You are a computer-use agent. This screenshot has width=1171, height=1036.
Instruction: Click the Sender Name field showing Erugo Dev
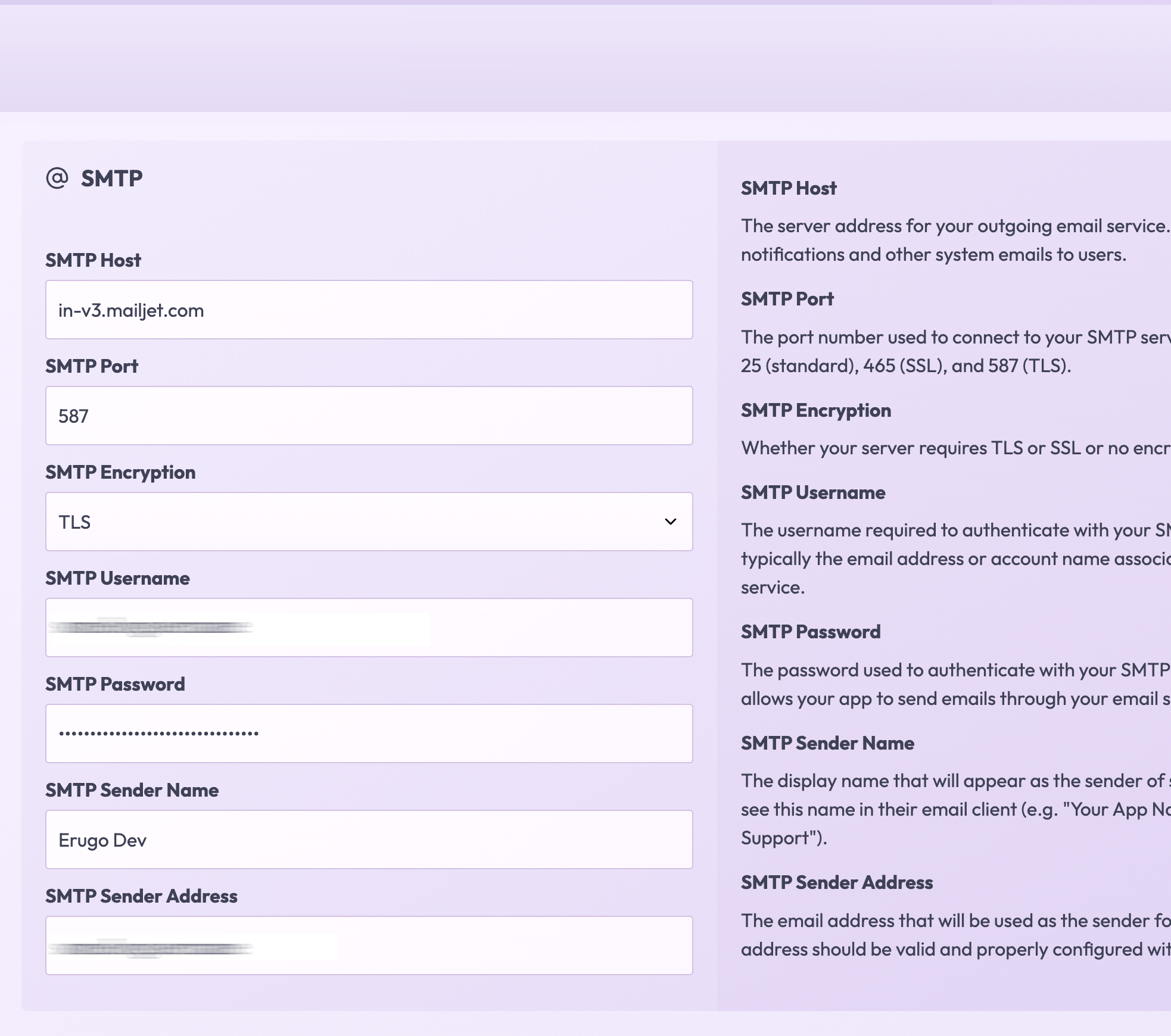(369, 840)
